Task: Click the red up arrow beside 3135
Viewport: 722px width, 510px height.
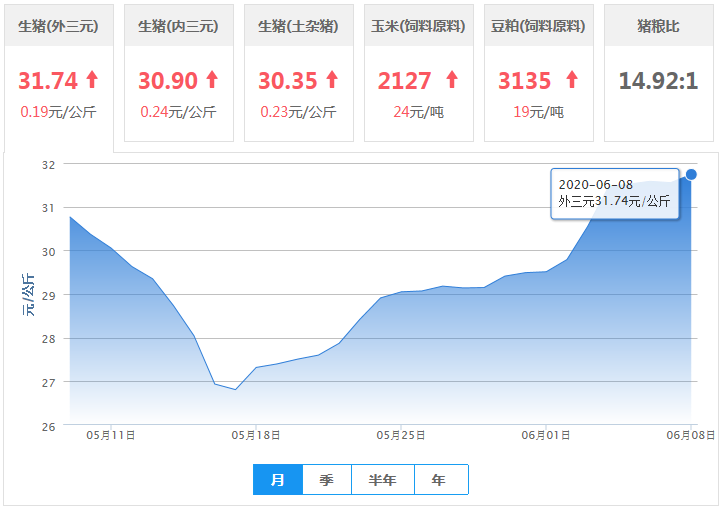Action: (571, 80)
